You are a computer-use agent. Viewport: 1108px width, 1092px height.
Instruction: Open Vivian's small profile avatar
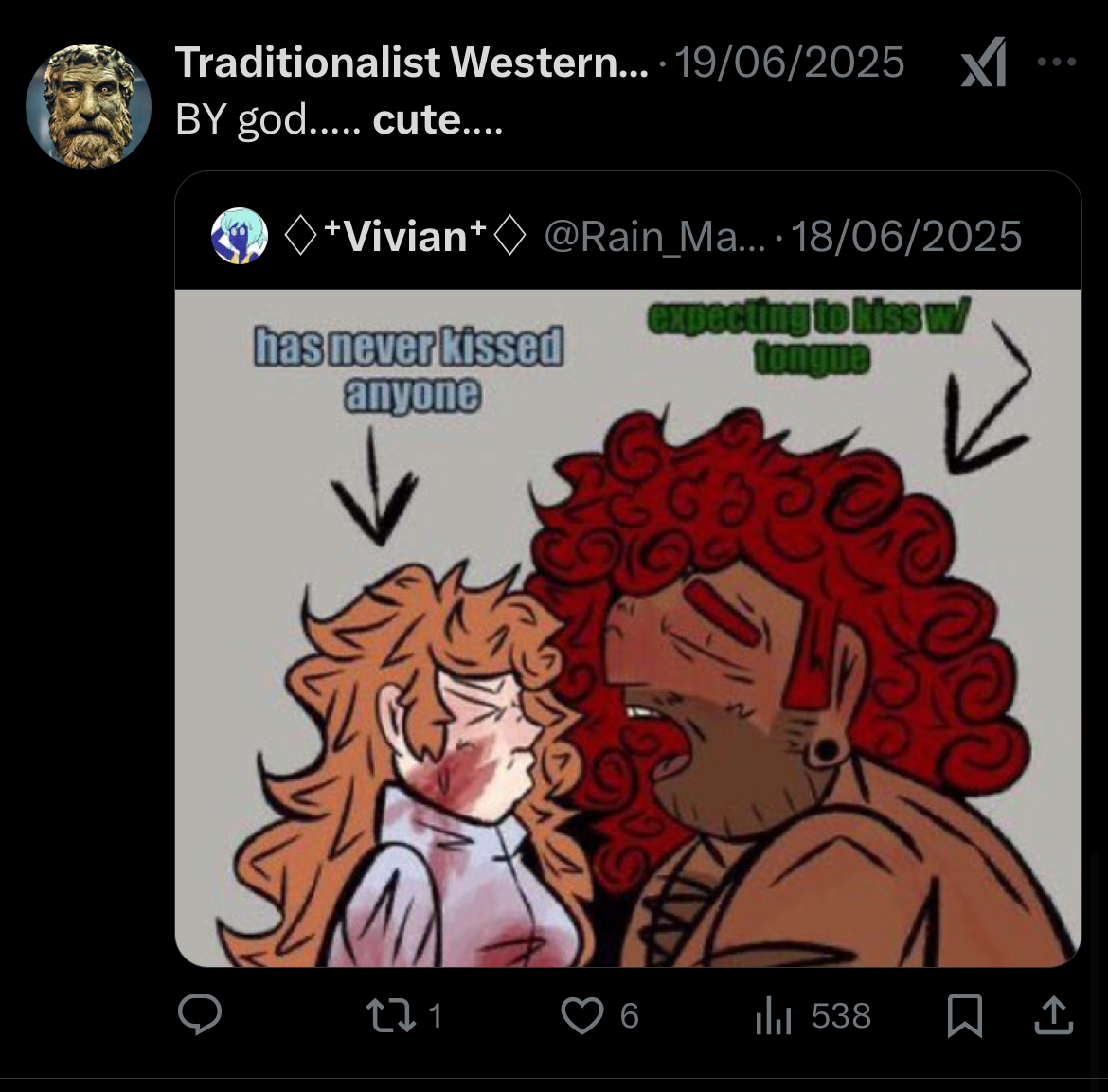pyautogui.click(x=240, y=236)
